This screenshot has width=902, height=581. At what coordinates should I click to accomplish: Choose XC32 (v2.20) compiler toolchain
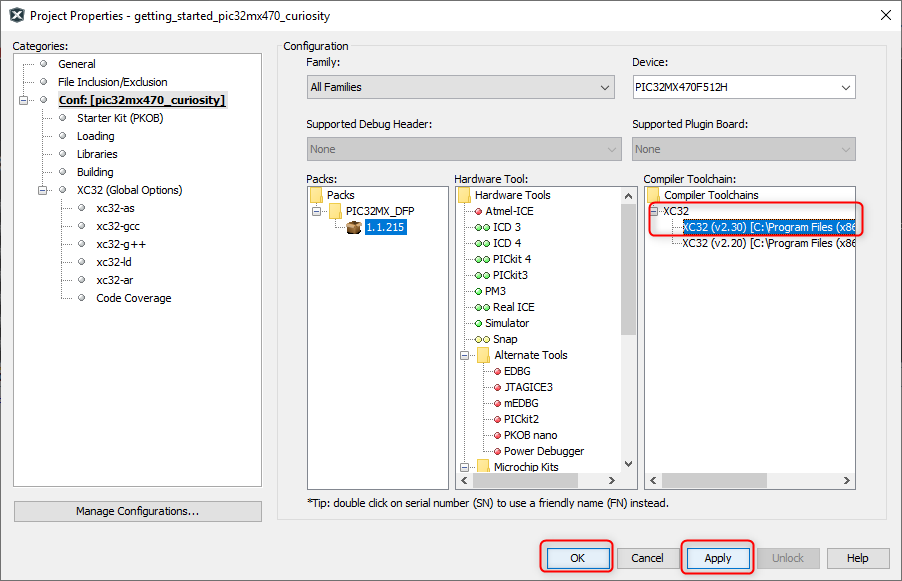tap(767, 243)
